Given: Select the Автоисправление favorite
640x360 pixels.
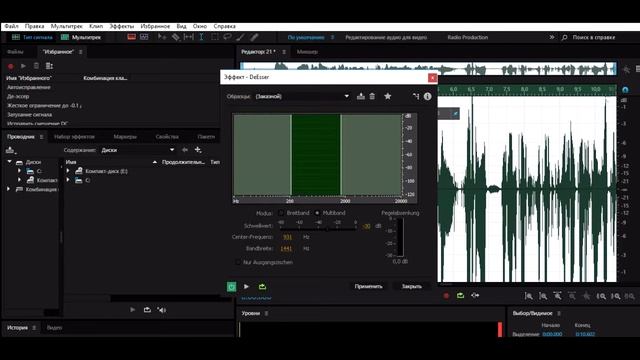Looking at the screenshot, I should click(29, 87).
